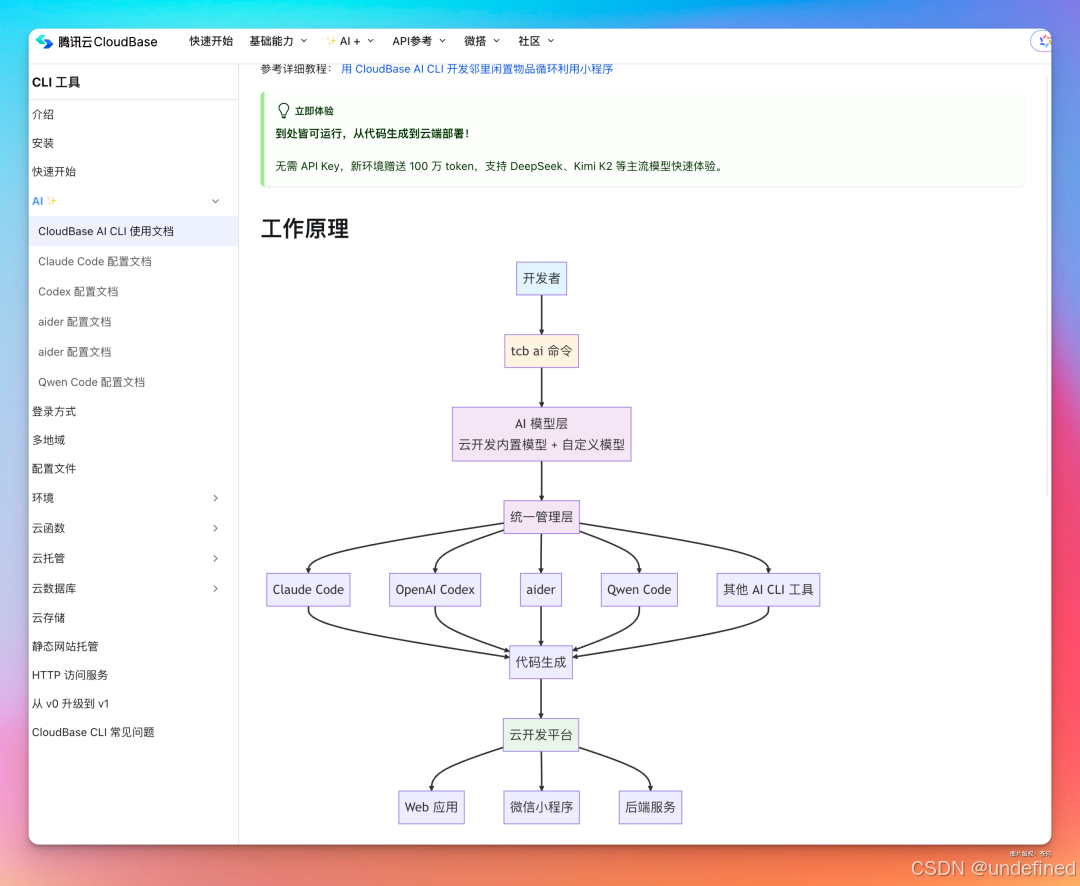Click the 云开发平台 diagram node

tap(541, 735)
